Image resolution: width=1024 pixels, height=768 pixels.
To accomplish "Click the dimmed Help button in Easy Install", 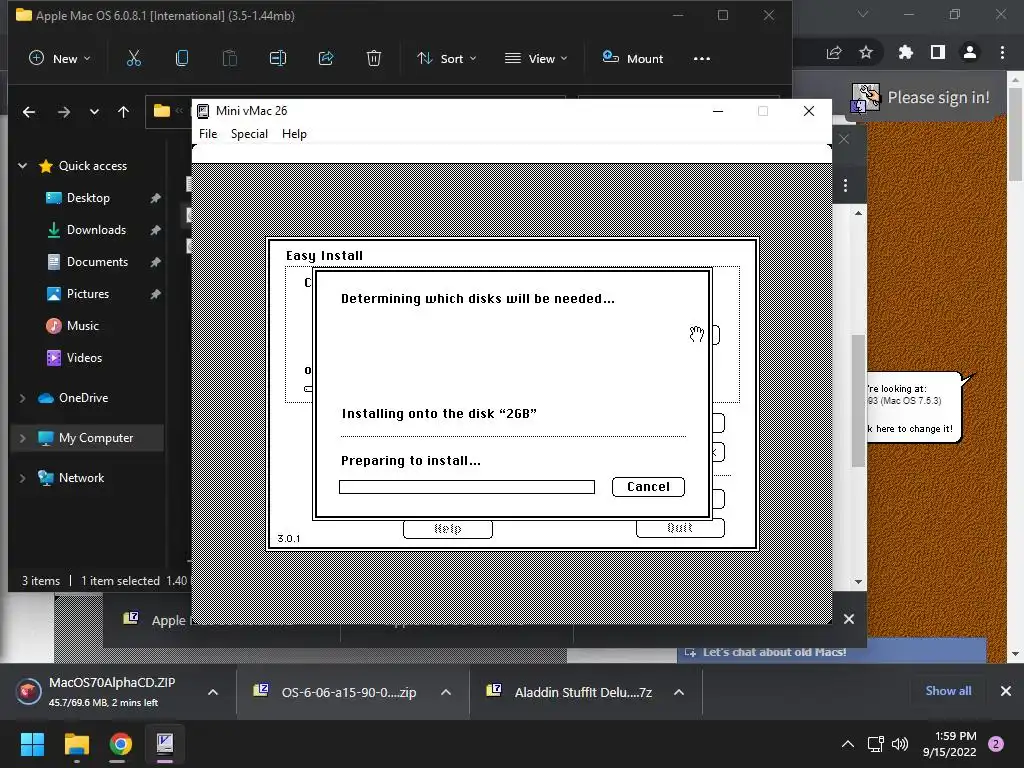I will [x=447, y=529].
